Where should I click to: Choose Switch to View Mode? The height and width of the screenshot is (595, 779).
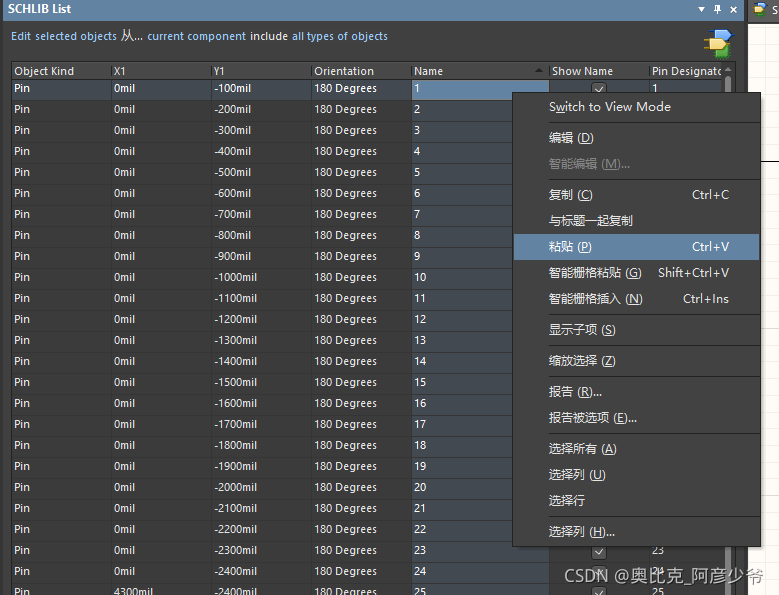tap(636, 107)
